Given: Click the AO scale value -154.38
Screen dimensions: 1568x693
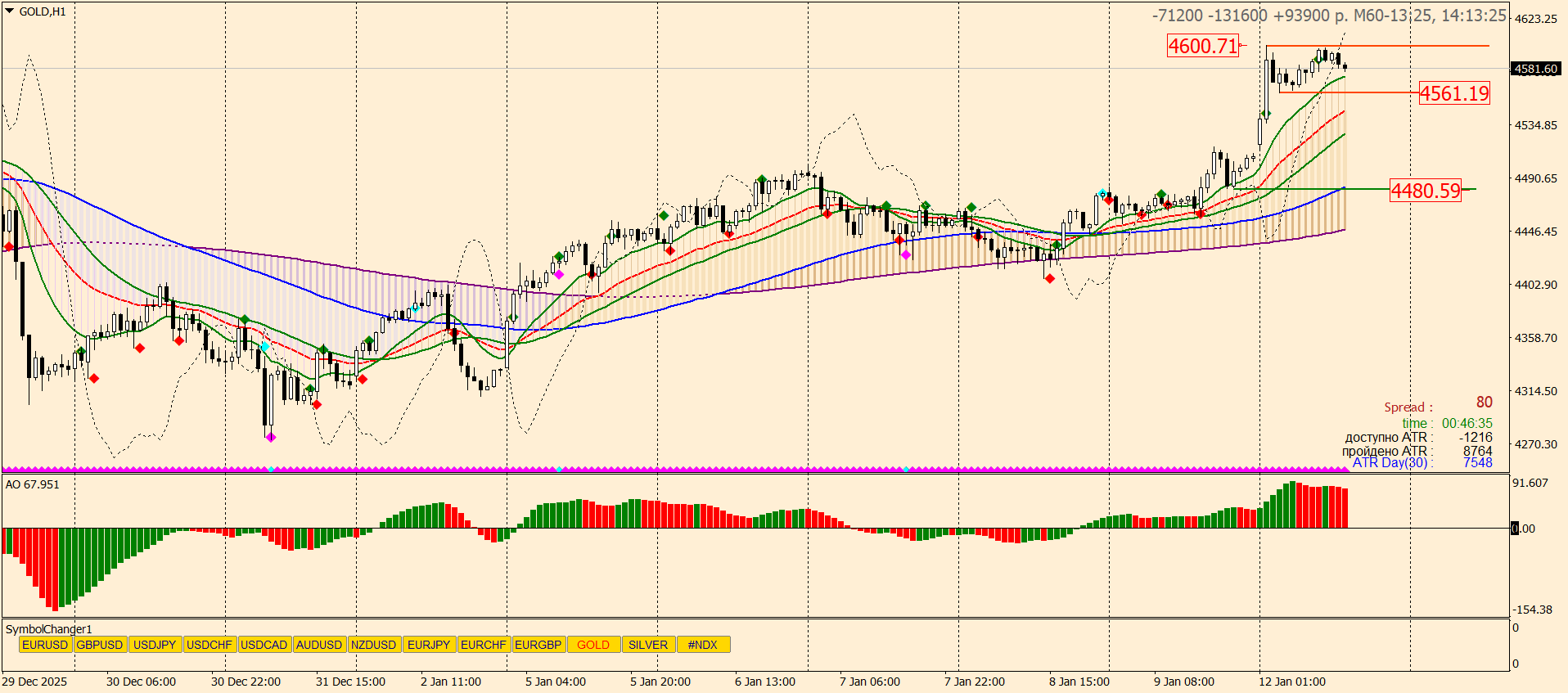Looking at the screenshot, I should click(1533, 610).
